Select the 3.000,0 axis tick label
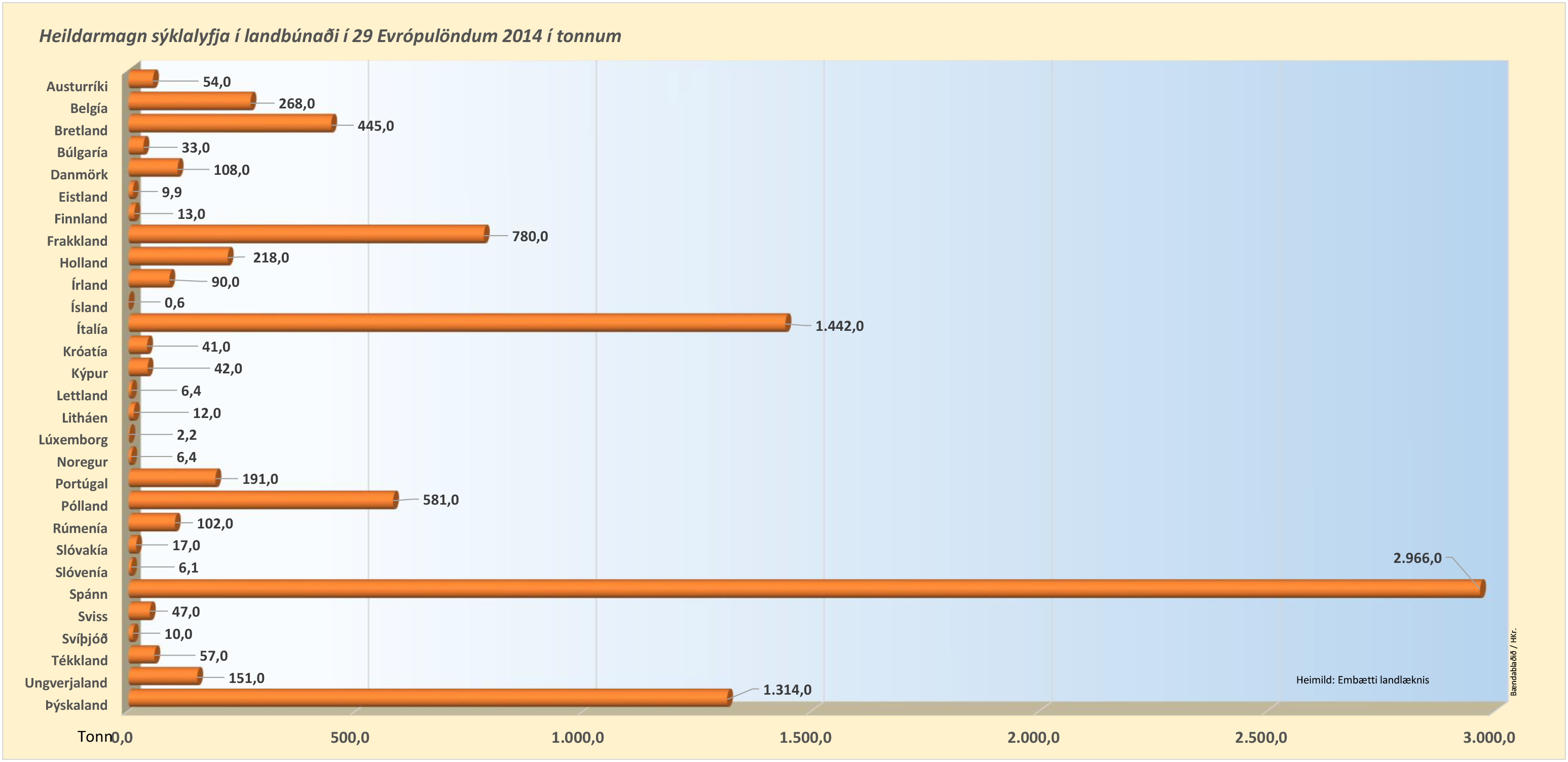 [1488, 738]
